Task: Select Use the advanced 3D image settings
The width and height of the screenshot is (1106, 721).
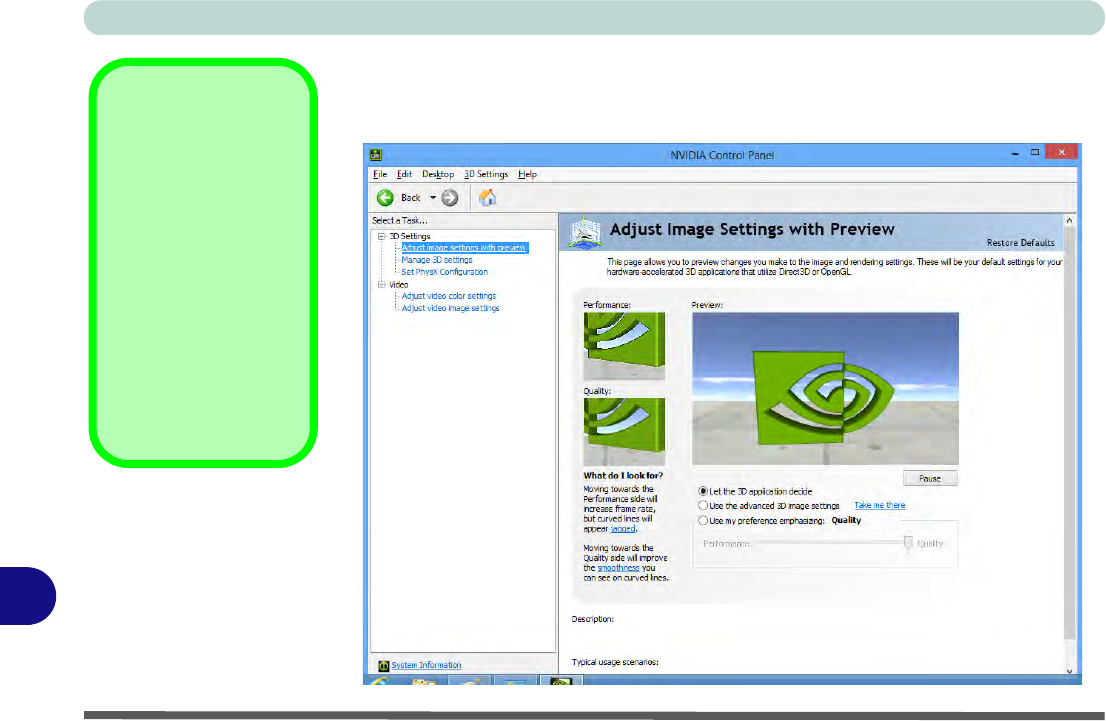Action: click(703, 506)
